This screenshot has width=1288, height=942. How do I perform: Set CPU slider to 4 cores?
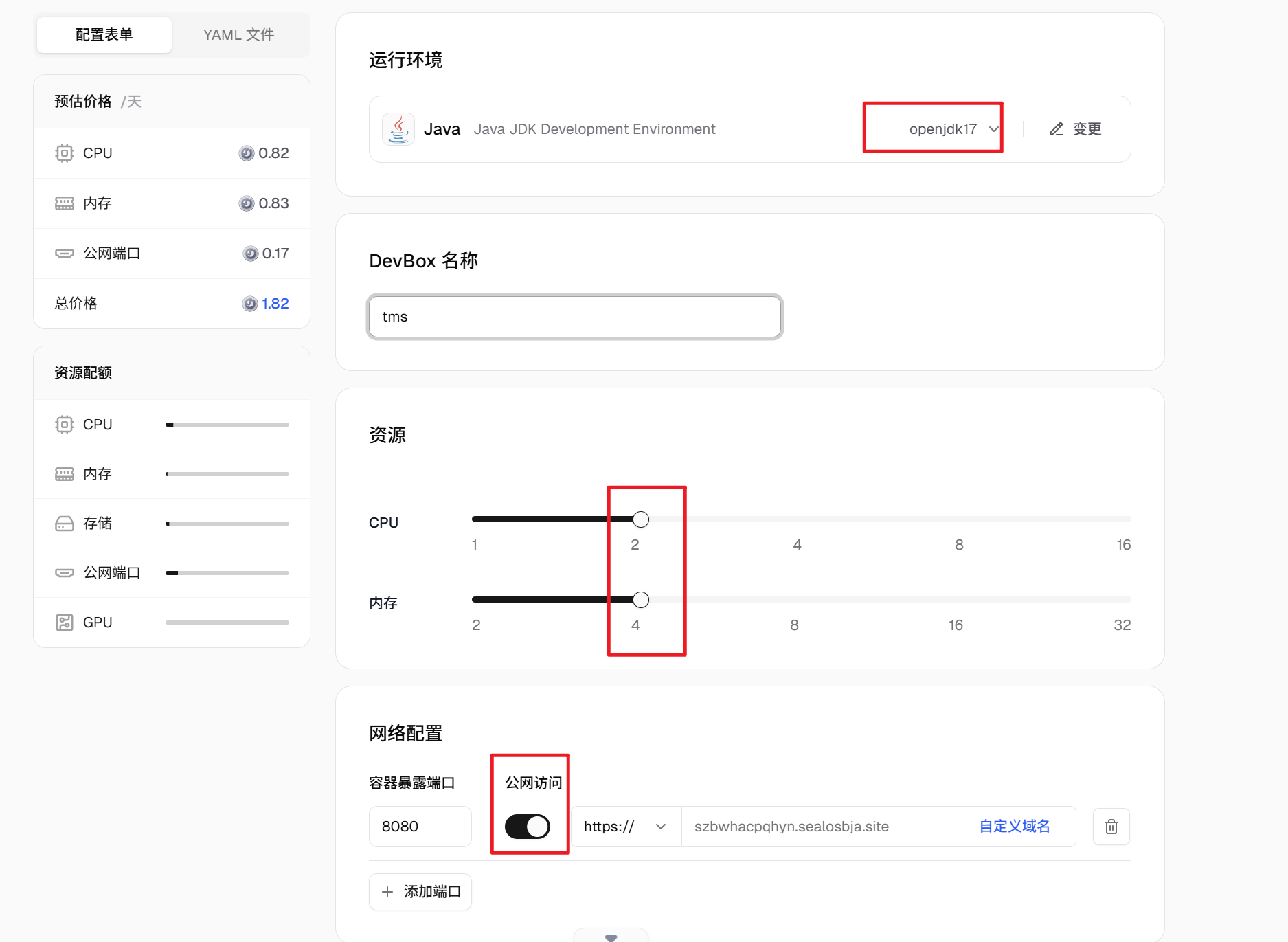pyautogui.click(x=797, y=519)
